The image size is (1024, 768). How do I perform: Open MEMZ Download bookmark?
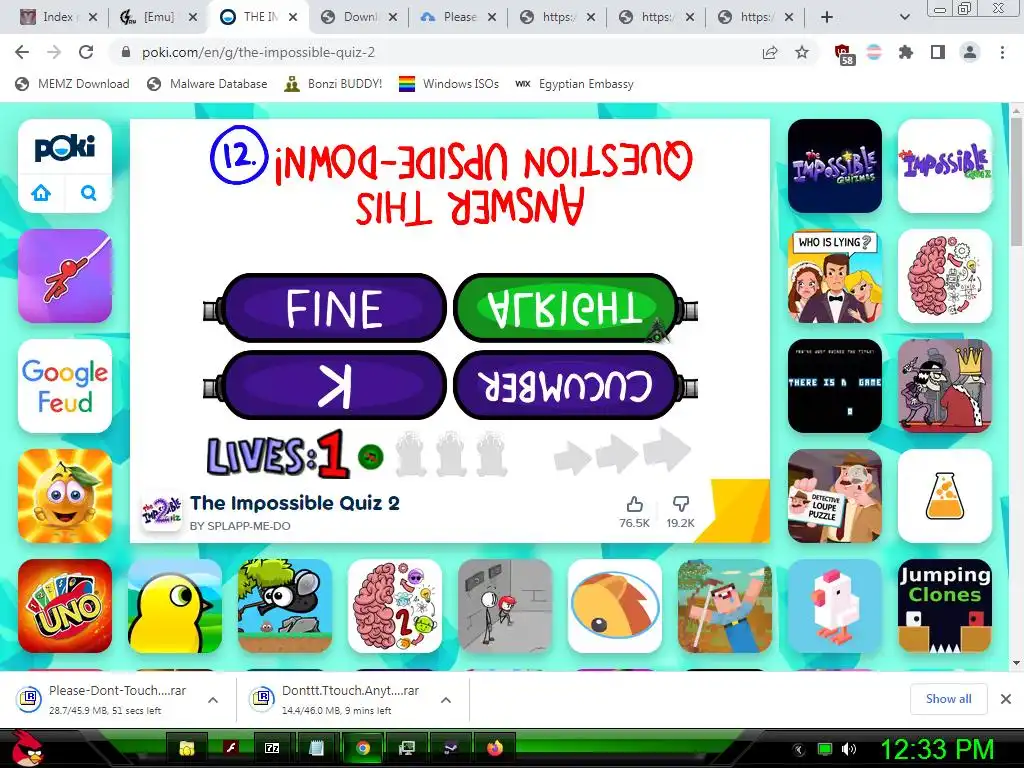[72, 84]
